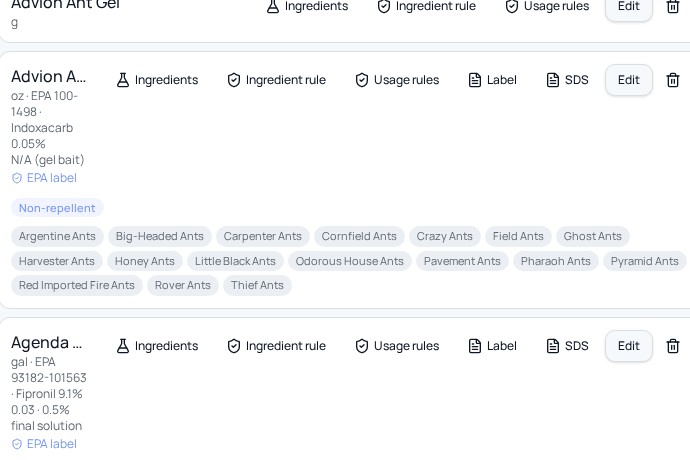Open SDS sheet of Advion Indoxacarb product
Screen dimensions: 690x460
tap(567, 80)
